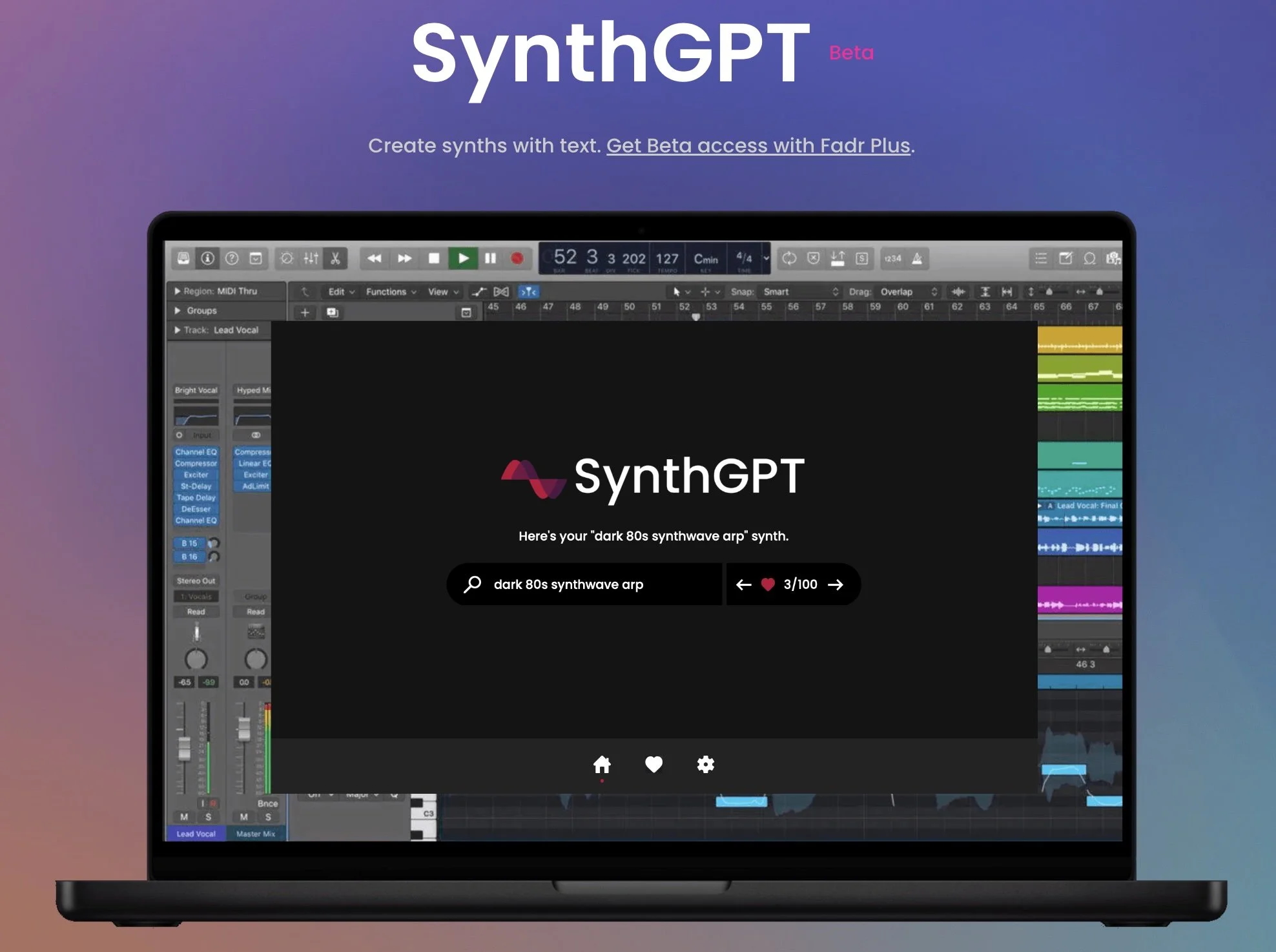Screen dimensions: 1276x952
Task: Expand the Groups disclosure triangle
Action: coord(178,311)
